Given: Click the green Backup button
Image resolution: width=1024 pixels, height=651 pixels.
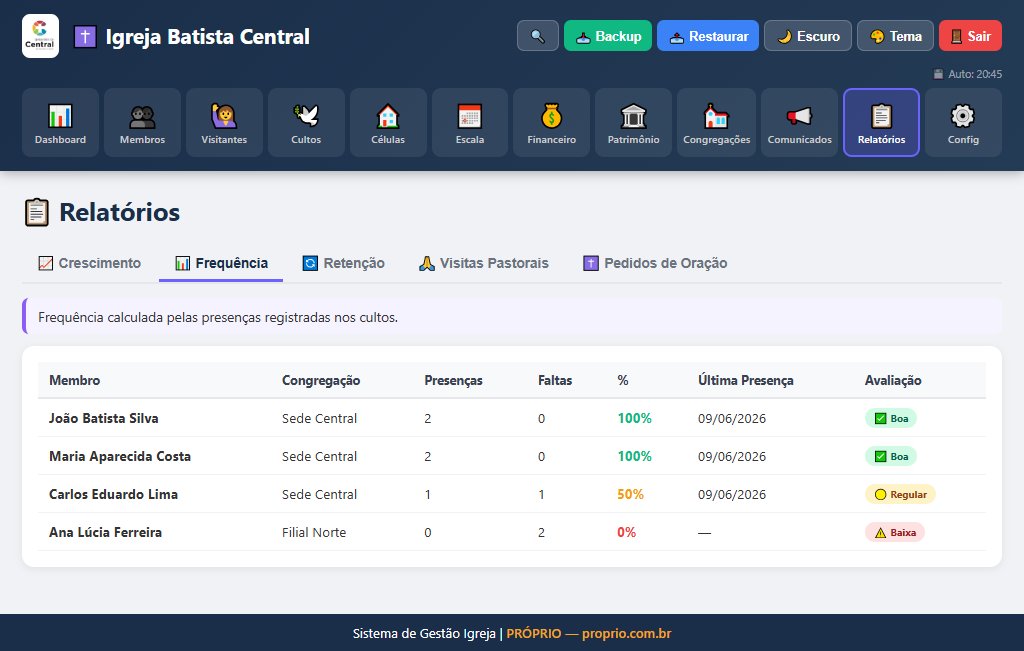Looking at the screenshot, I should coord(608,36).
